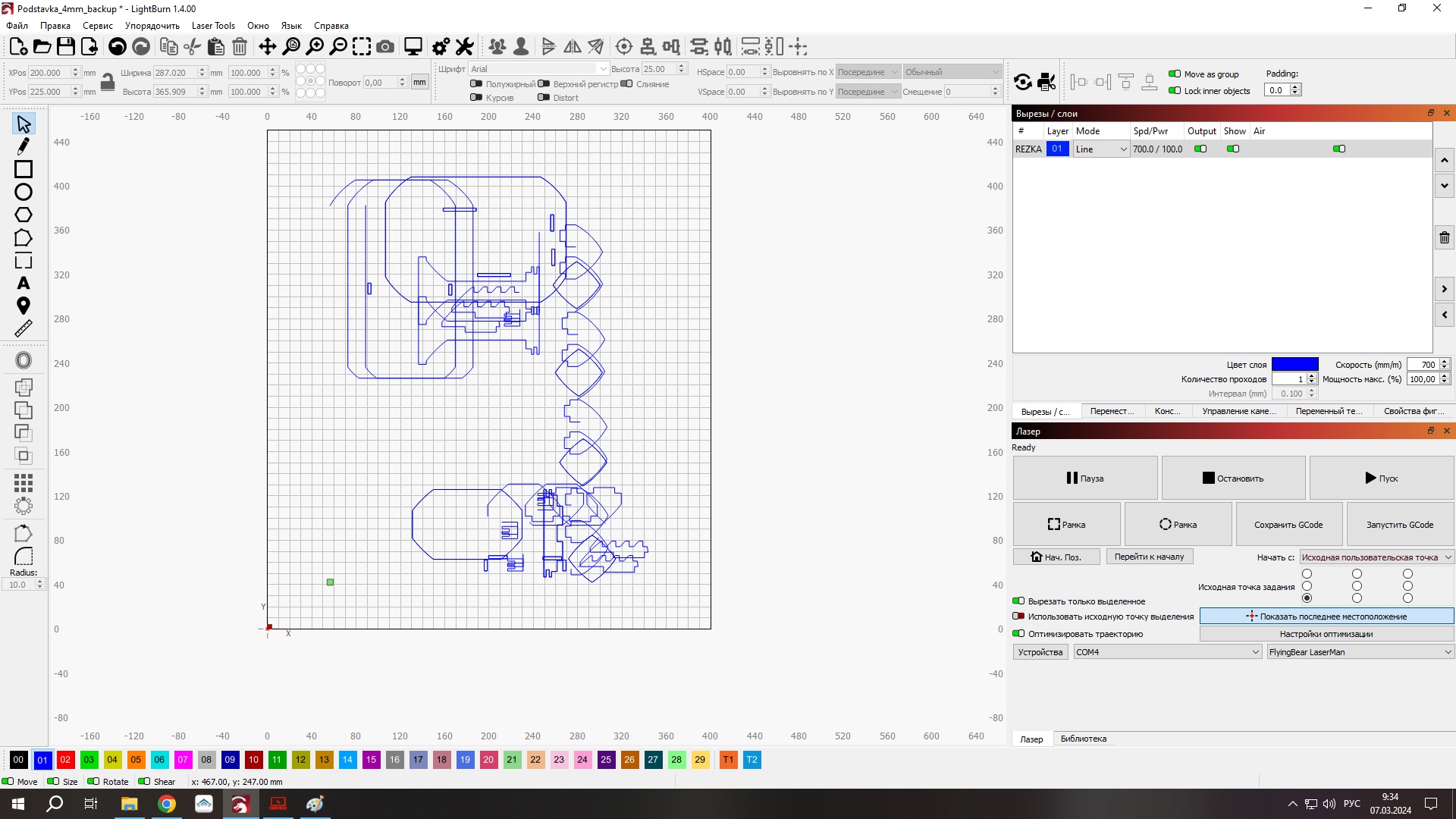Open the 'Обычный' style dropdown

click(952, 72)
